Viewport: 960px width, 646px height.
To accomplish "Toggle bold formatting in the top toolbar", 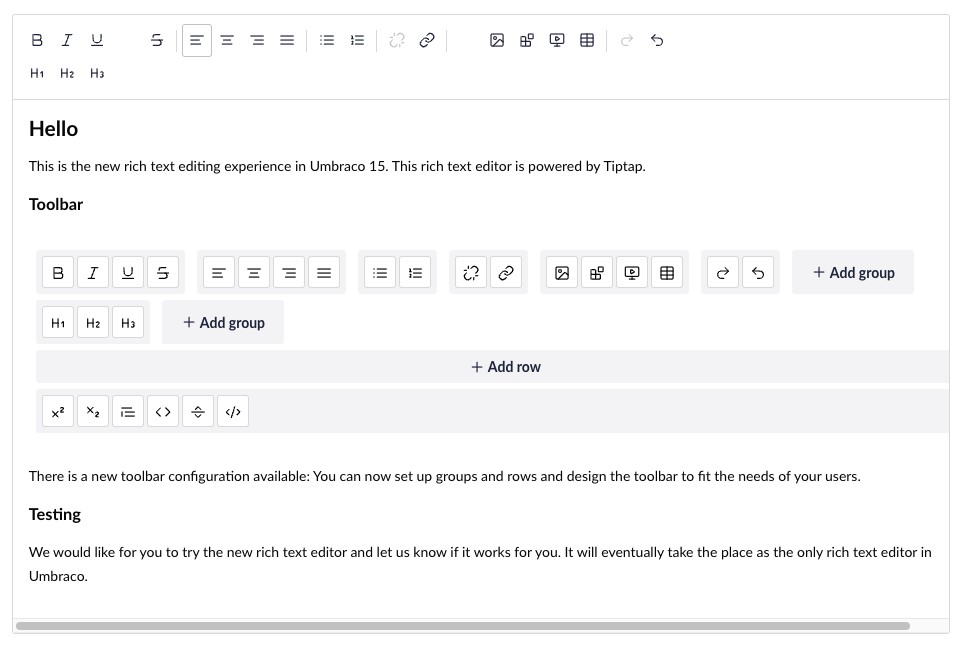I will pos(37,40).
